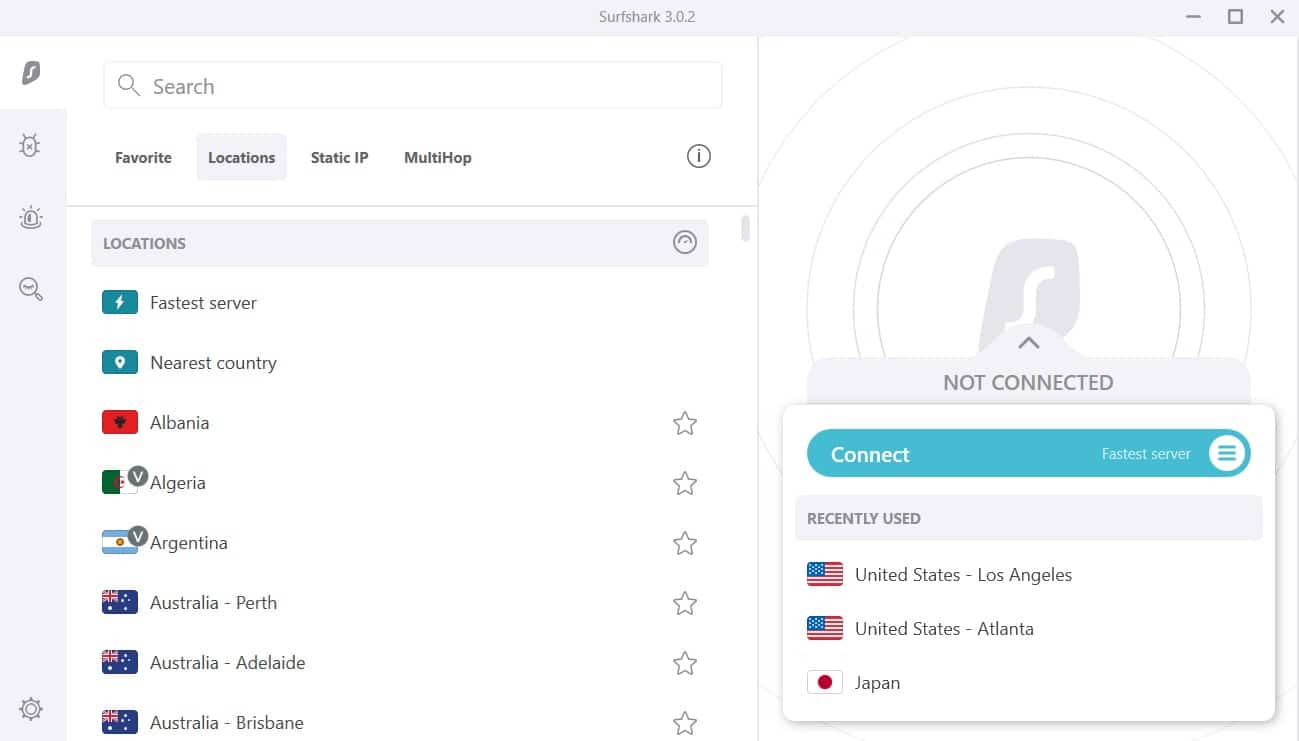Click the Fastest server lightning icon

point(120,302)
